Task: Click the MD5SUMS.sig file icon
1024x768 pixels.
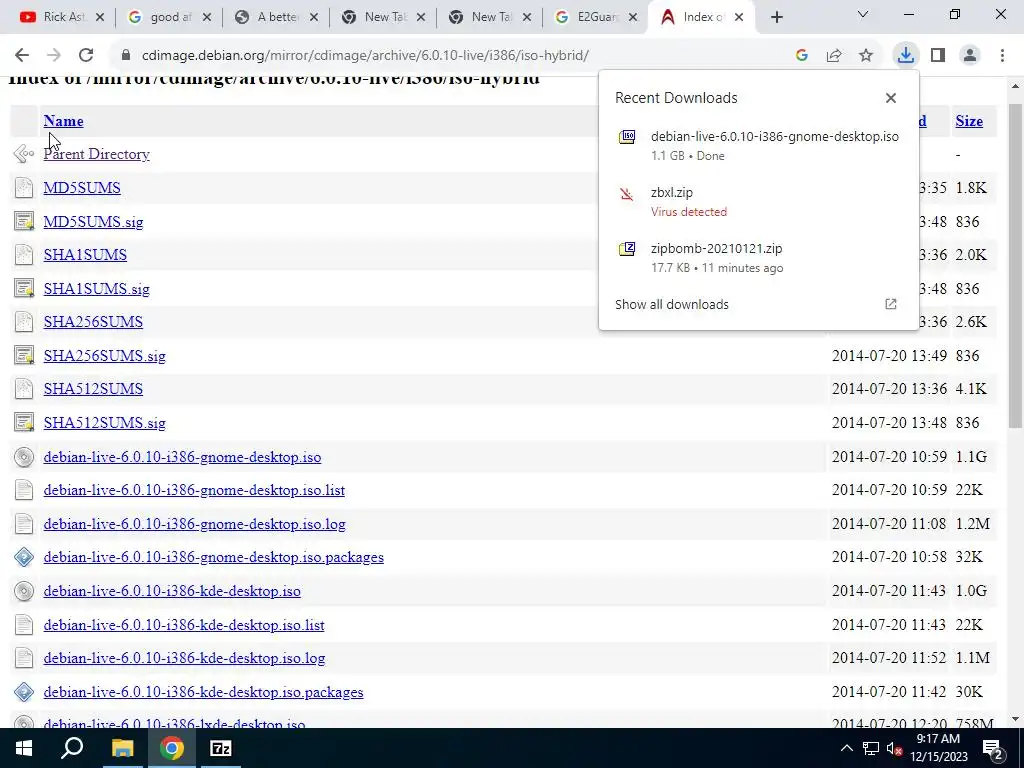Action: 24,221
